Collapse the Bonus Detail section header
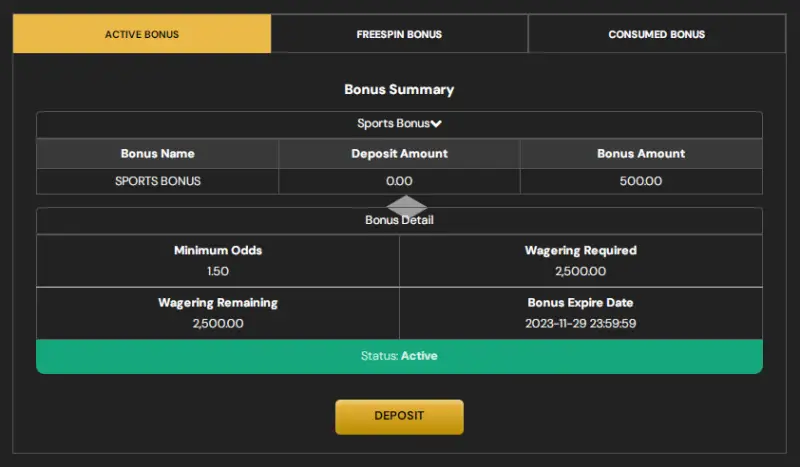 tap(399, 220)
